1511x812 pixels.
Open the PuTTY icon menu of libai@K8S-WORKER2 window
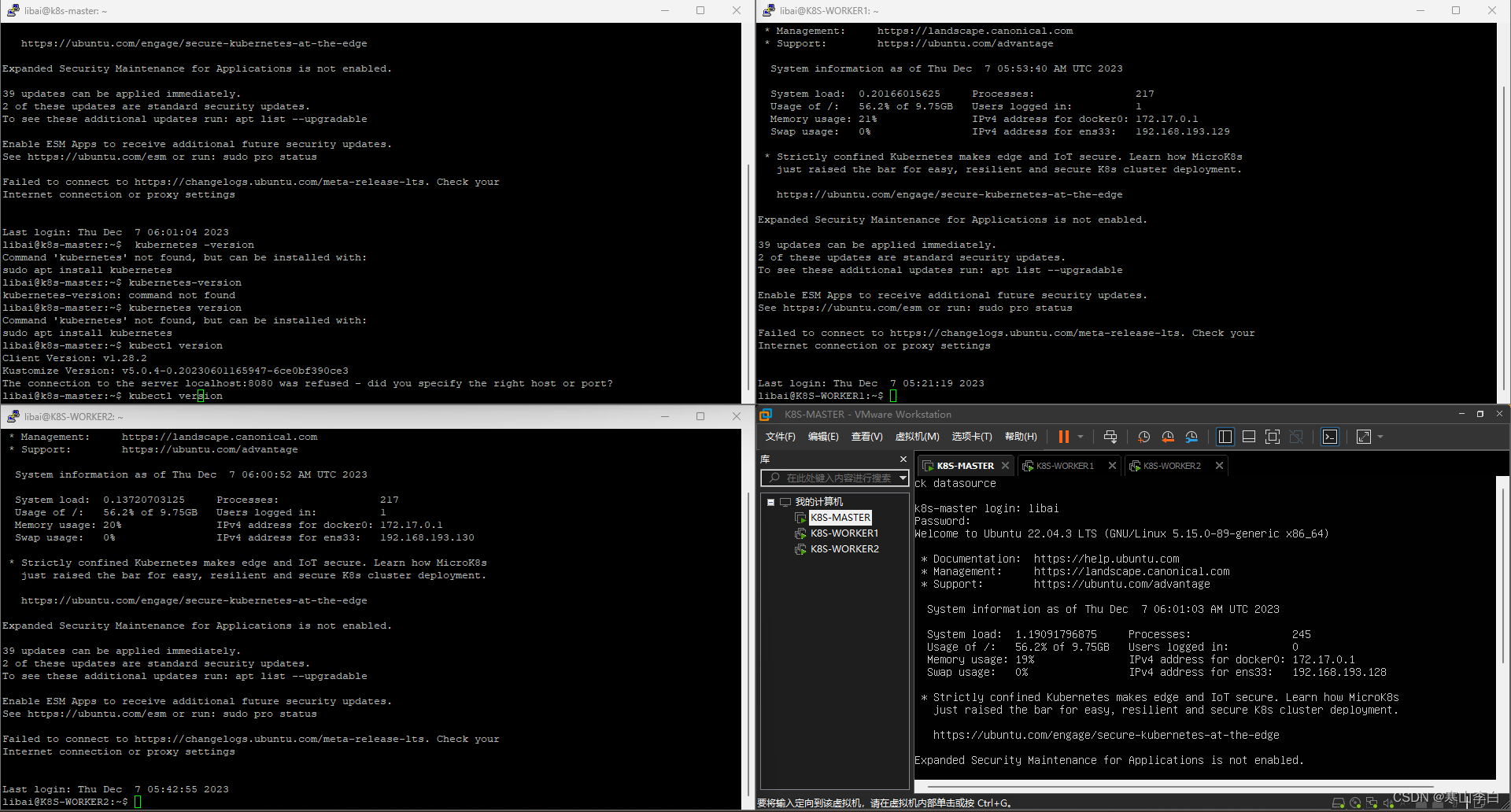click(13, 416)
